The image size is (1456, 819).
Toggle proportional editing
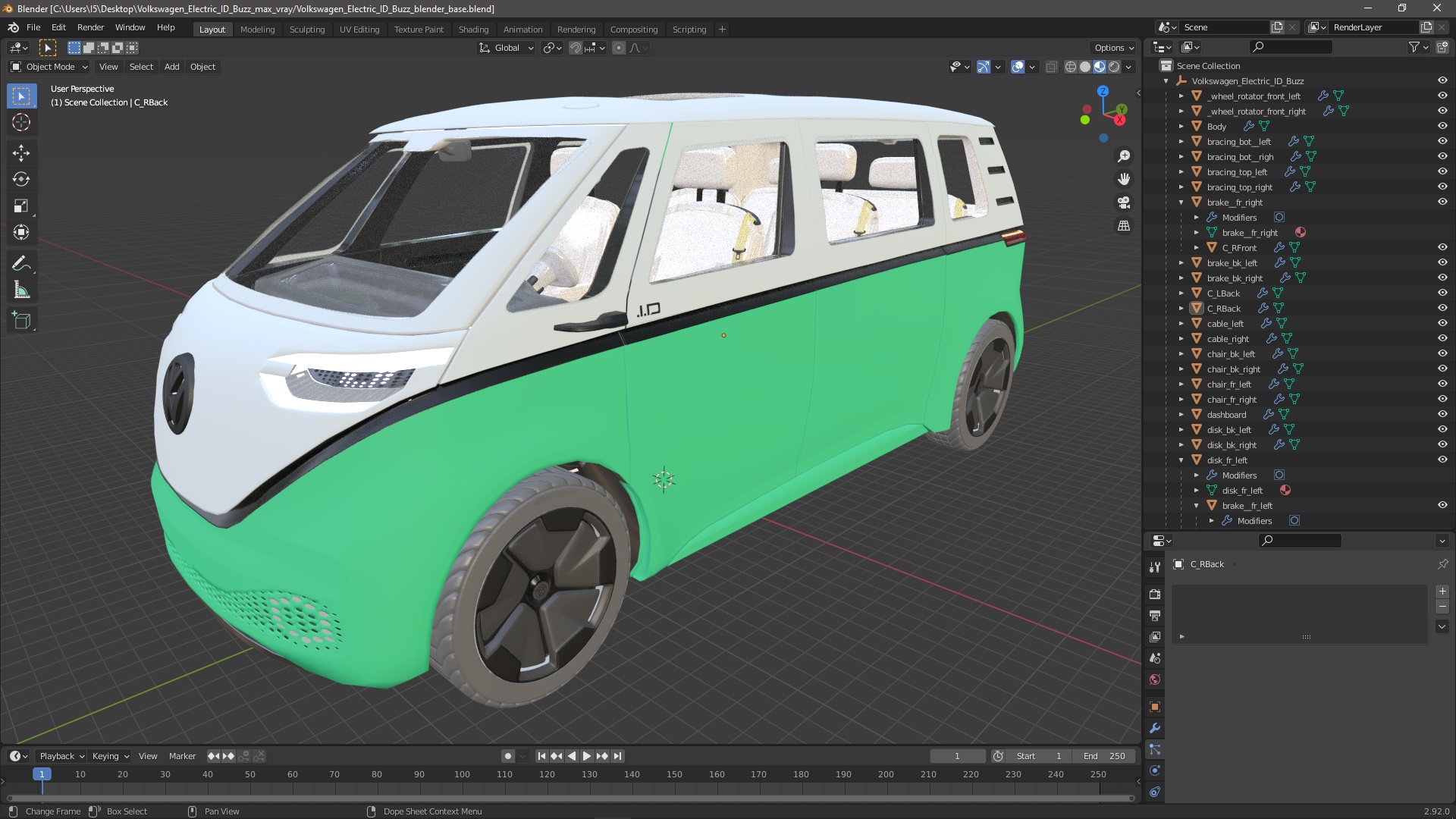point(619,48)
